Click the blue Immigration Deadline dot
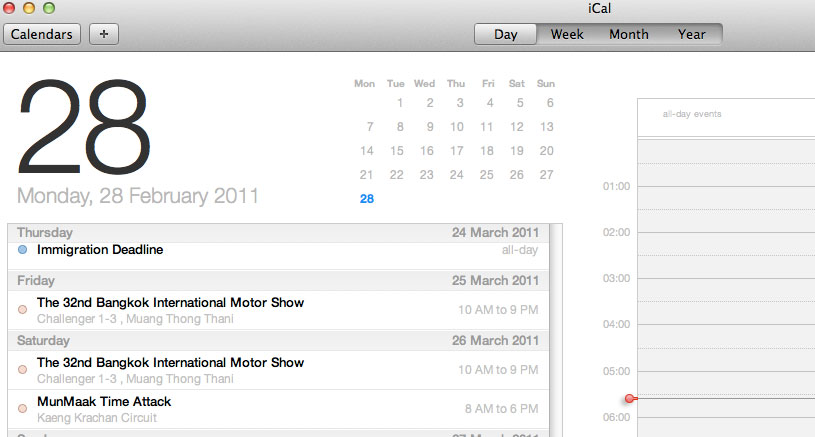This screenshot has width=815, height=437. click(23, 250)
